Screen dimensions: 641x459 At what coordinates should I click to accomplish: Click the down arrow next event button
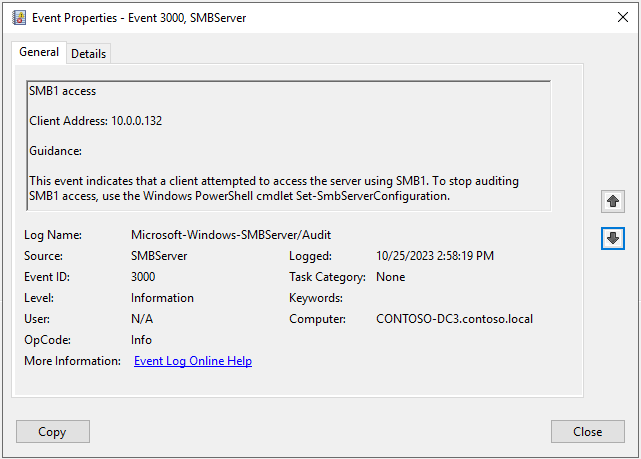tap(613, 238)
